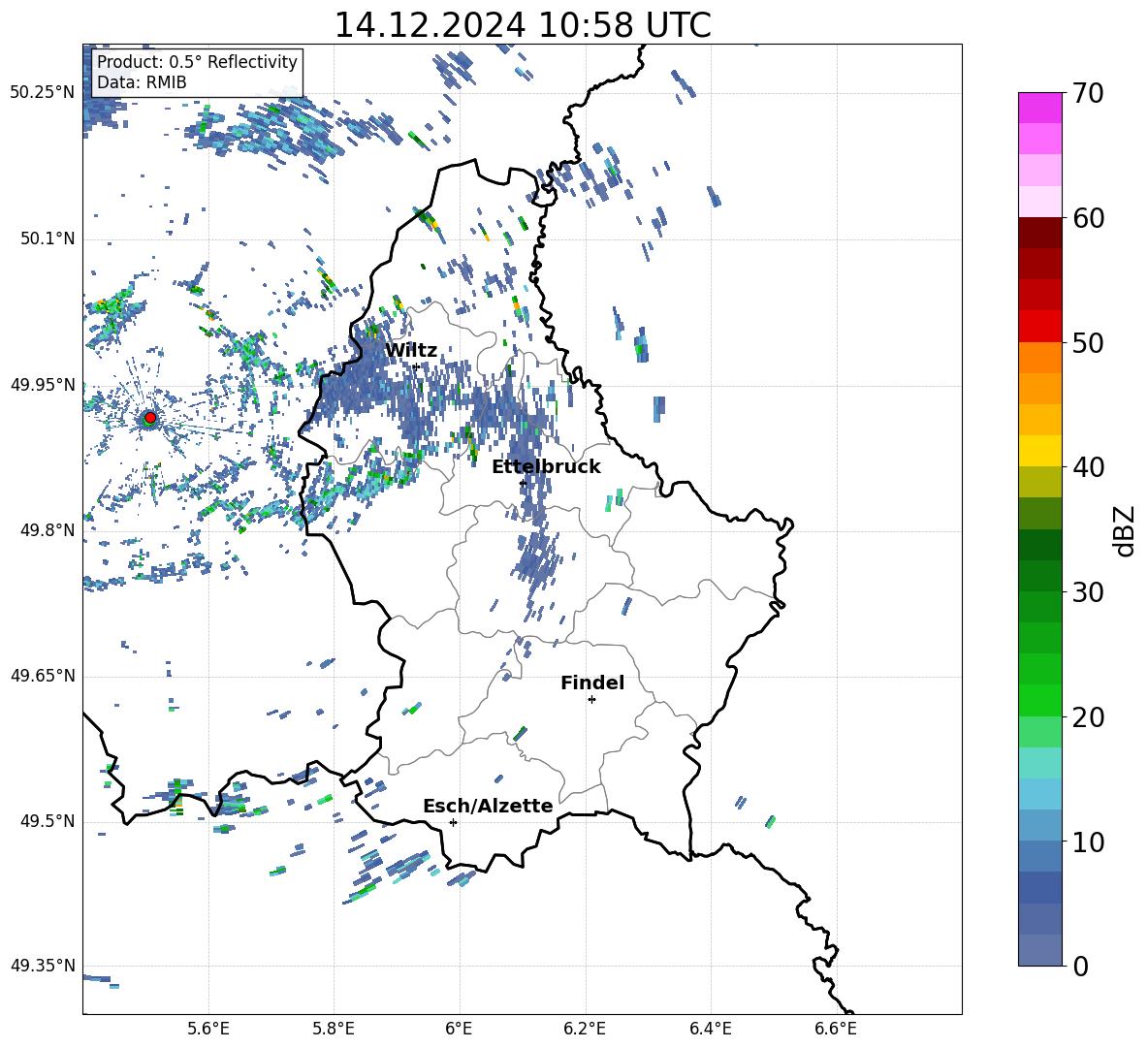Viewport: 1148px width, 1048px height.
Task: Pick the magenta swatch at the colorbar top
Action: coord(1039,108)
